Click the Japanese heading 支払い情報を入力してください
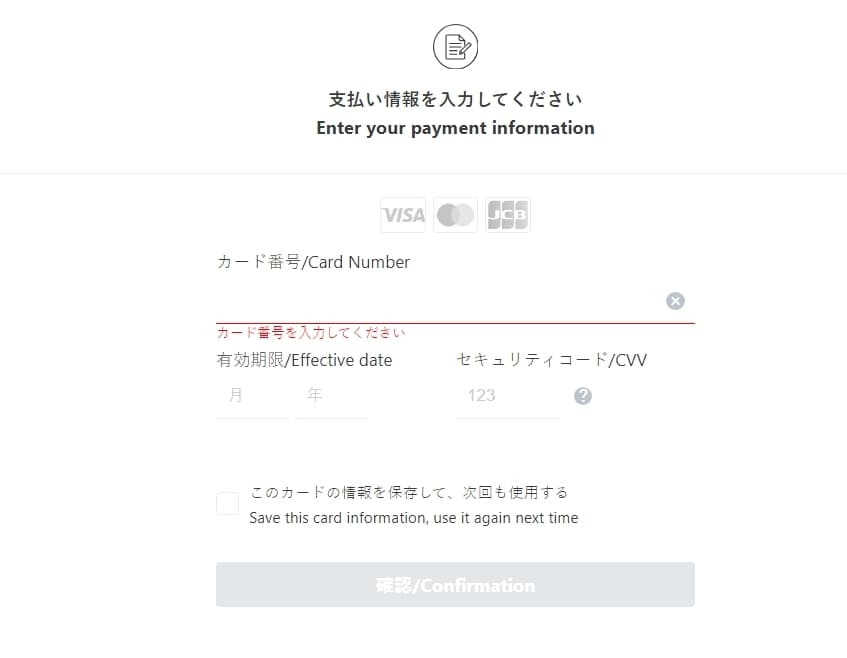Image resolution: width=847 pixels, height=658 pixels. 455,99
